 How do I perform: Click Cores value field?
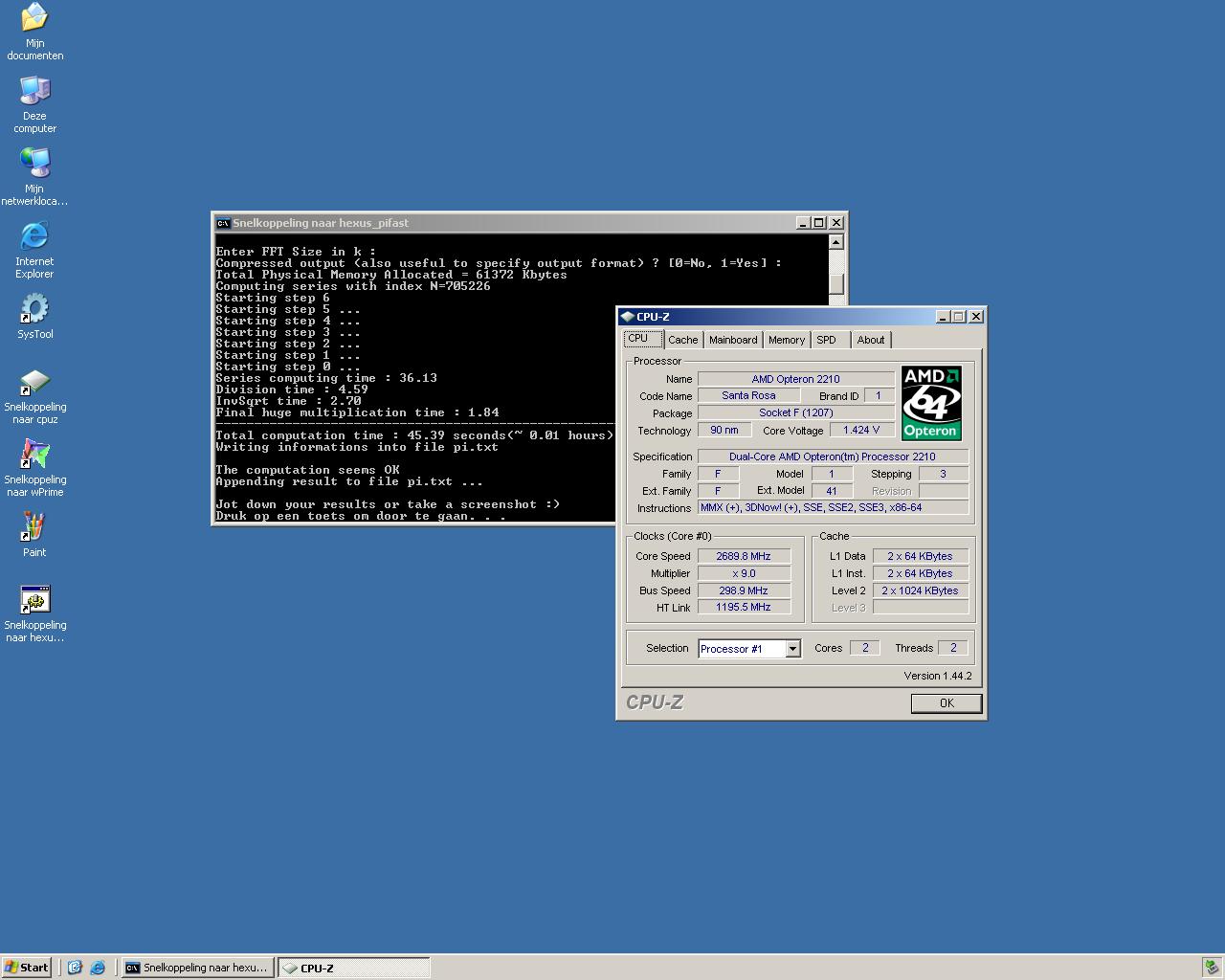pos(865,648)
